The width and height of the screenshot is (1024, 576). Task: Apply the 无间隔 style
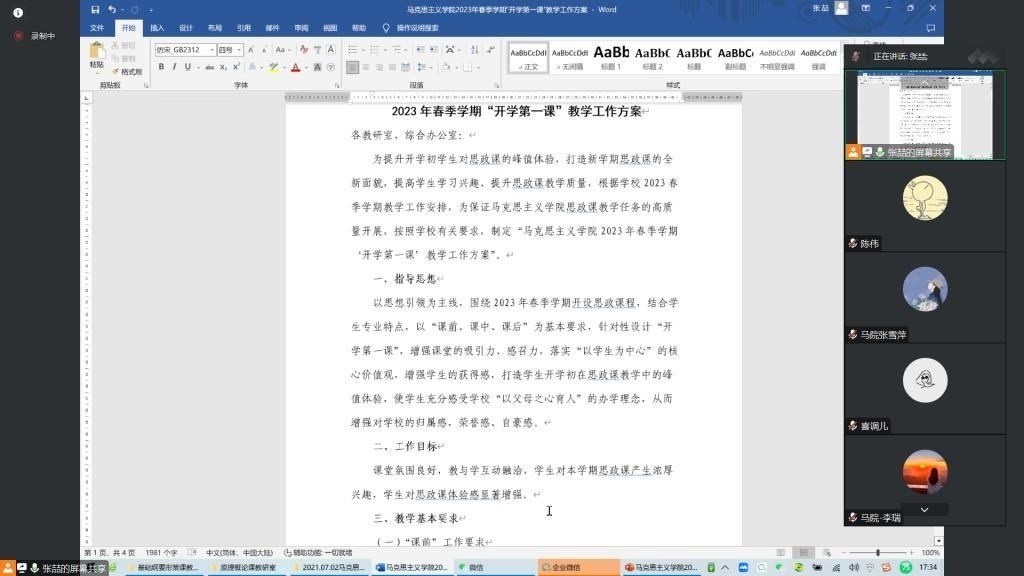[569, 58]
